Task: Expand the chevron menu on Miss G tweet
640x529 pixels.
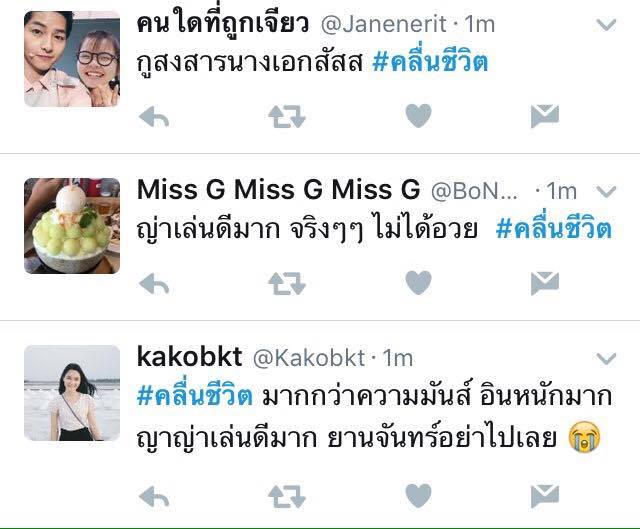Action: [606, 191]
